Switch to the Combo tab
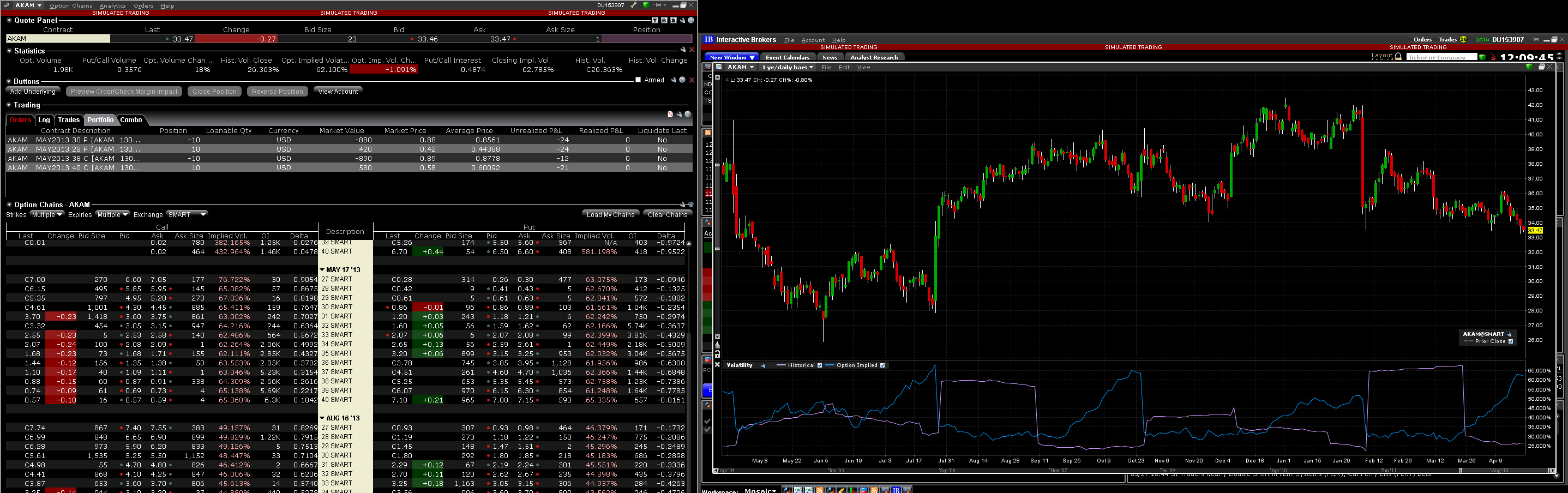1568x493 pixels. point(131,120)
